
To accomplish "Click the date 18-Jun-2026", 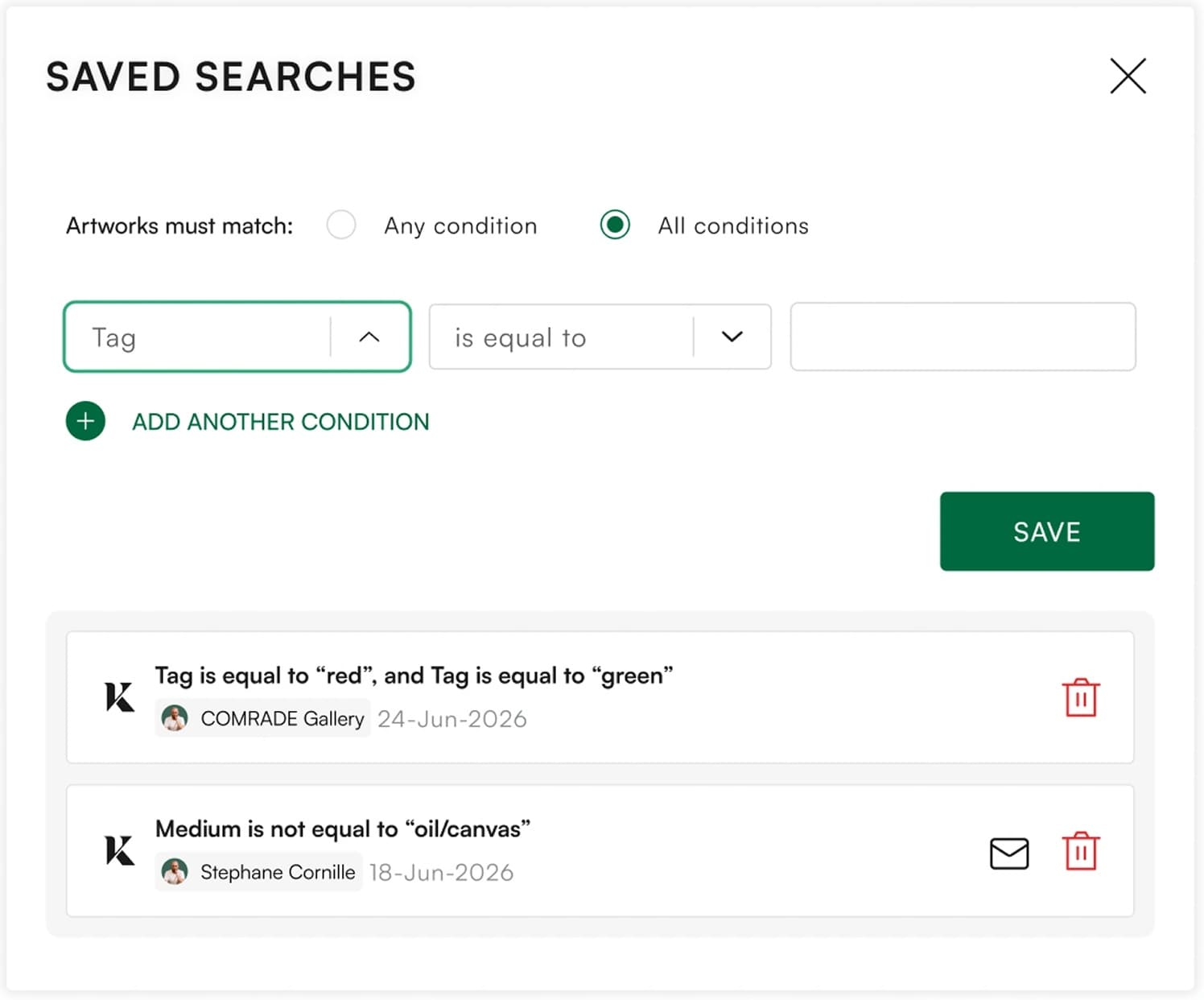I will (441, 873).
